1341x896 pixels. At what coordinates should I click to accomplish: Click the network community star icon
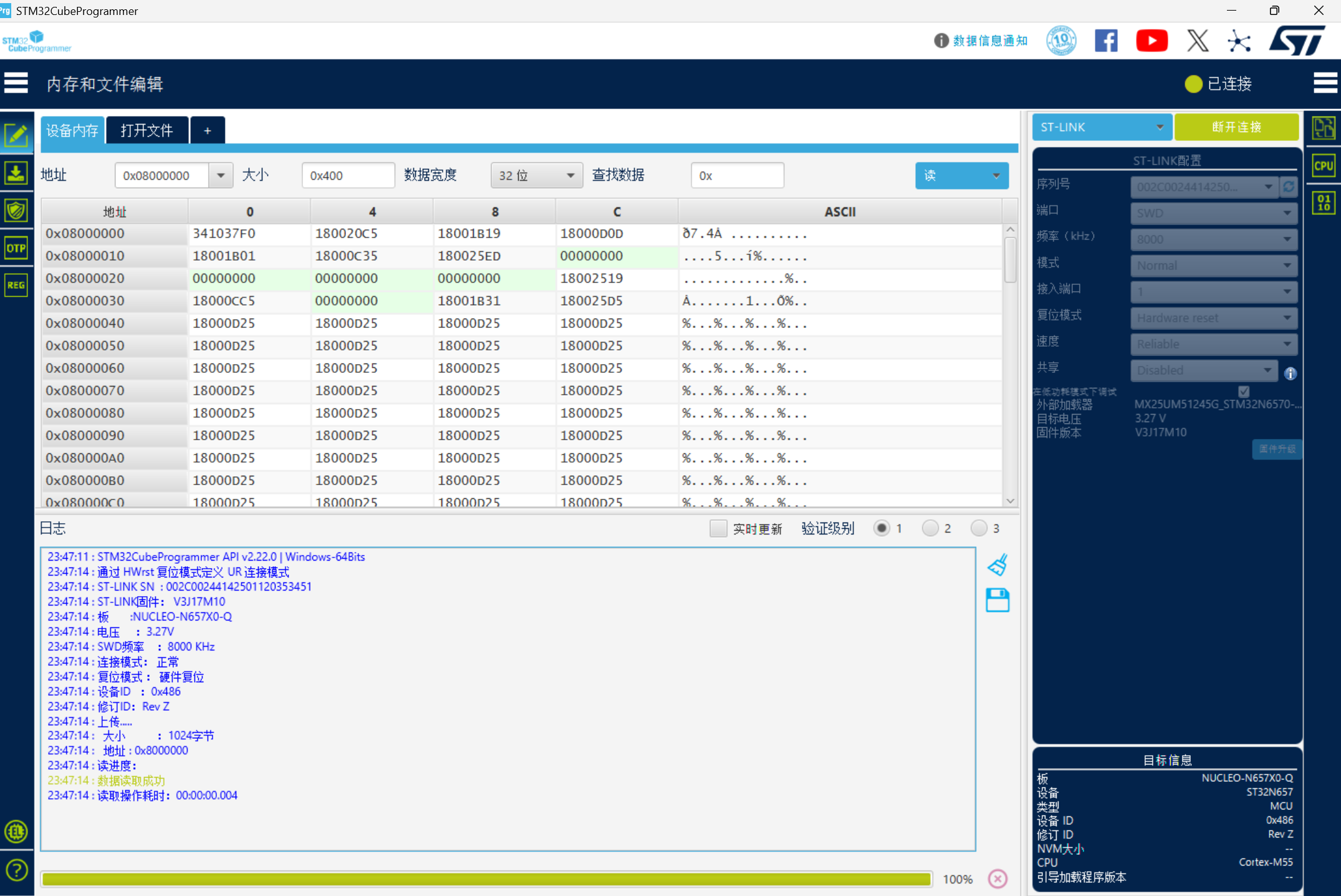[x=1239, y=41]
